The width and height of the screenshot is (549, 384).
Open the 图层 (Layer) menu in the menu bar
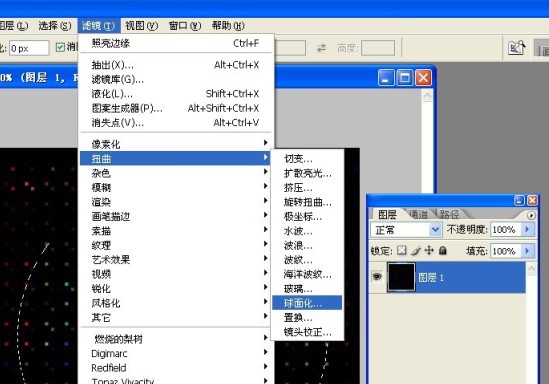pyautogui.click(x=14, y=26)
